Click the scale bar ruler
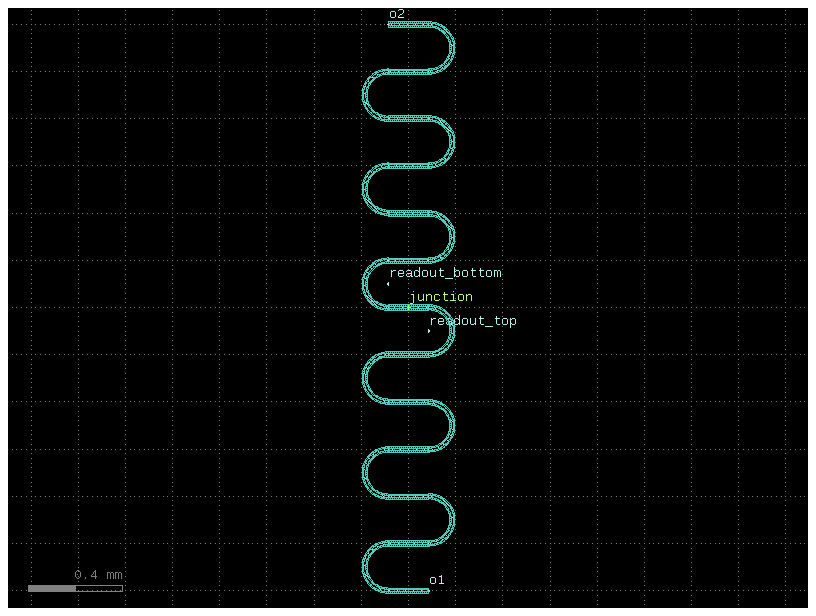This screenshot has height=616, width=816. tap(75, 588)
